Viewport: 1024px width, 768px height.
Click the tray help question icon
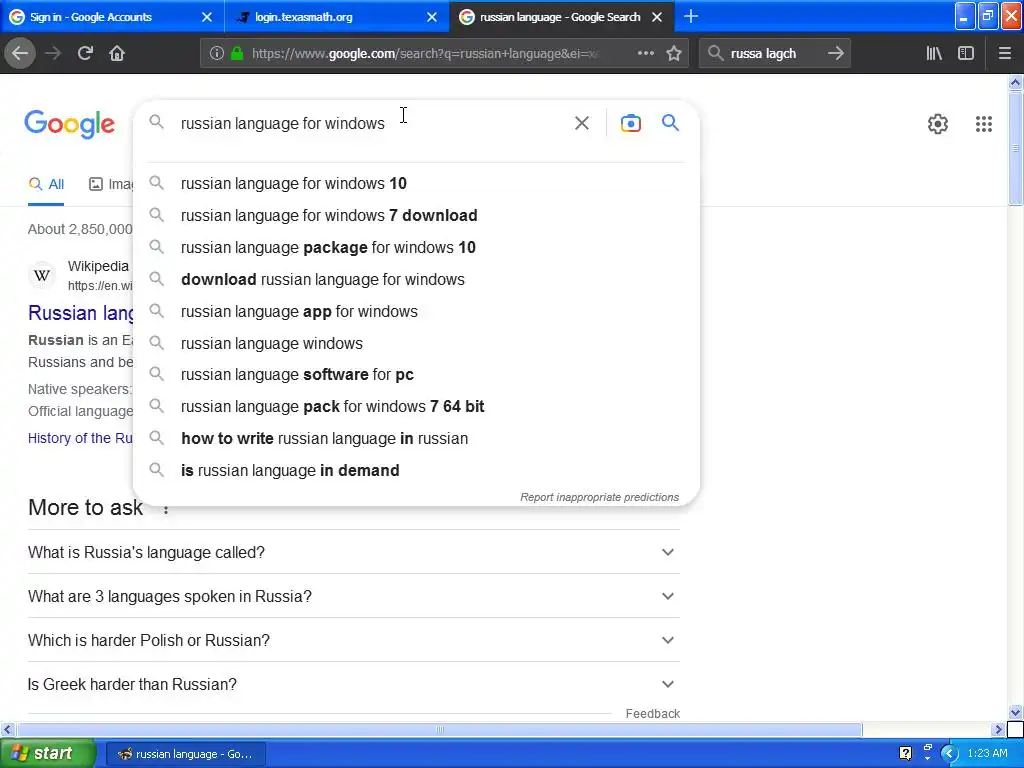905,753
